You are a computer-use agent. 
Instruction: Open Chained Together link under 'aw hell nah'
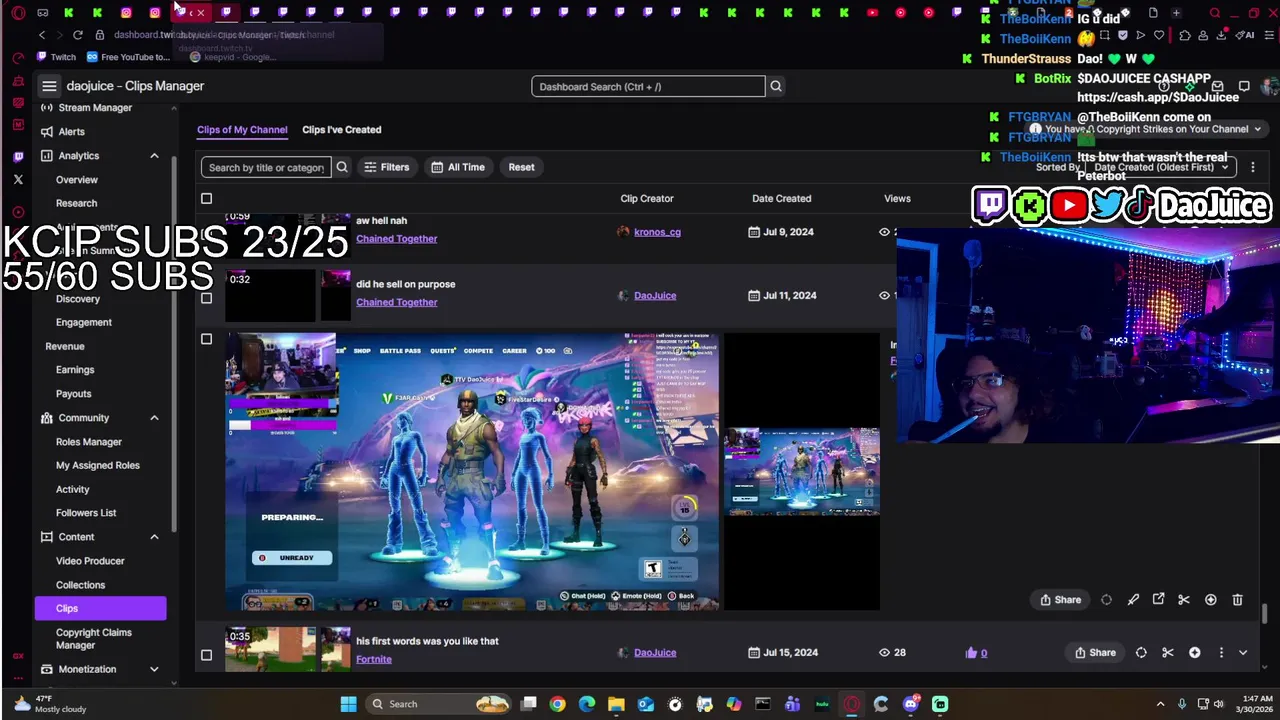397,239
